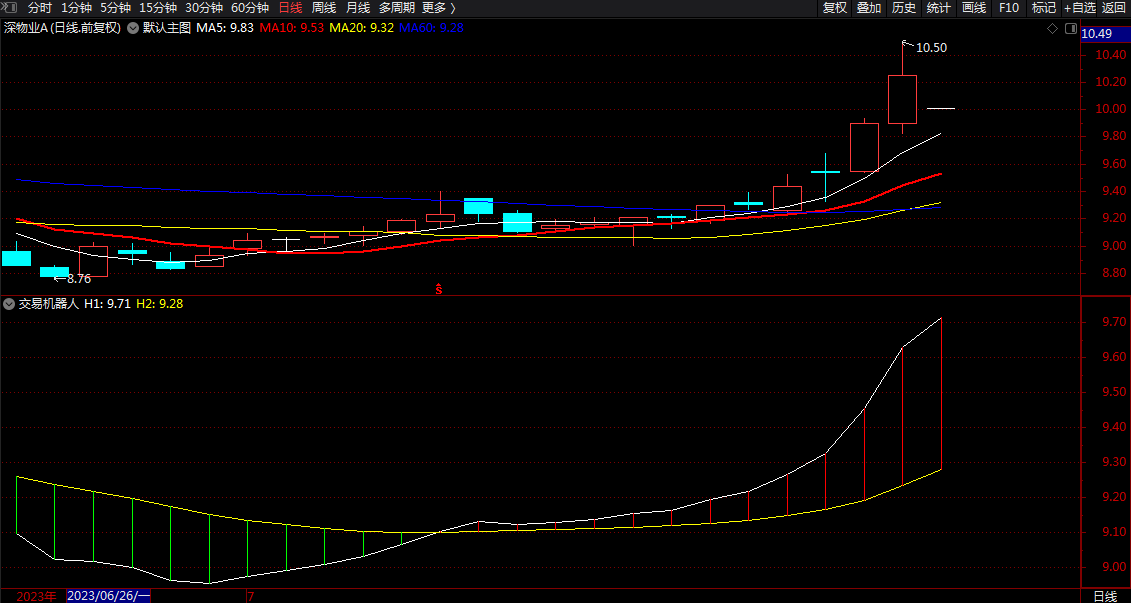Open the 多周期 multi-period view
Screen dimensions: 1131x603
coord(397,8)
